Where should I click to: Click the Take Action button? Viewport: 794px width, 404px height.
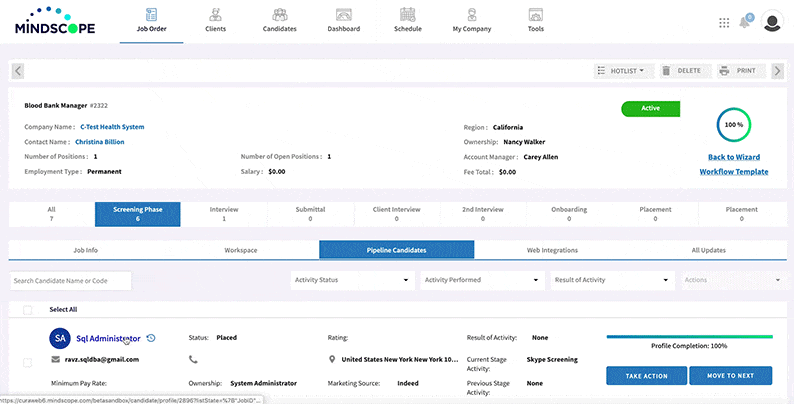tap(646, 375)
